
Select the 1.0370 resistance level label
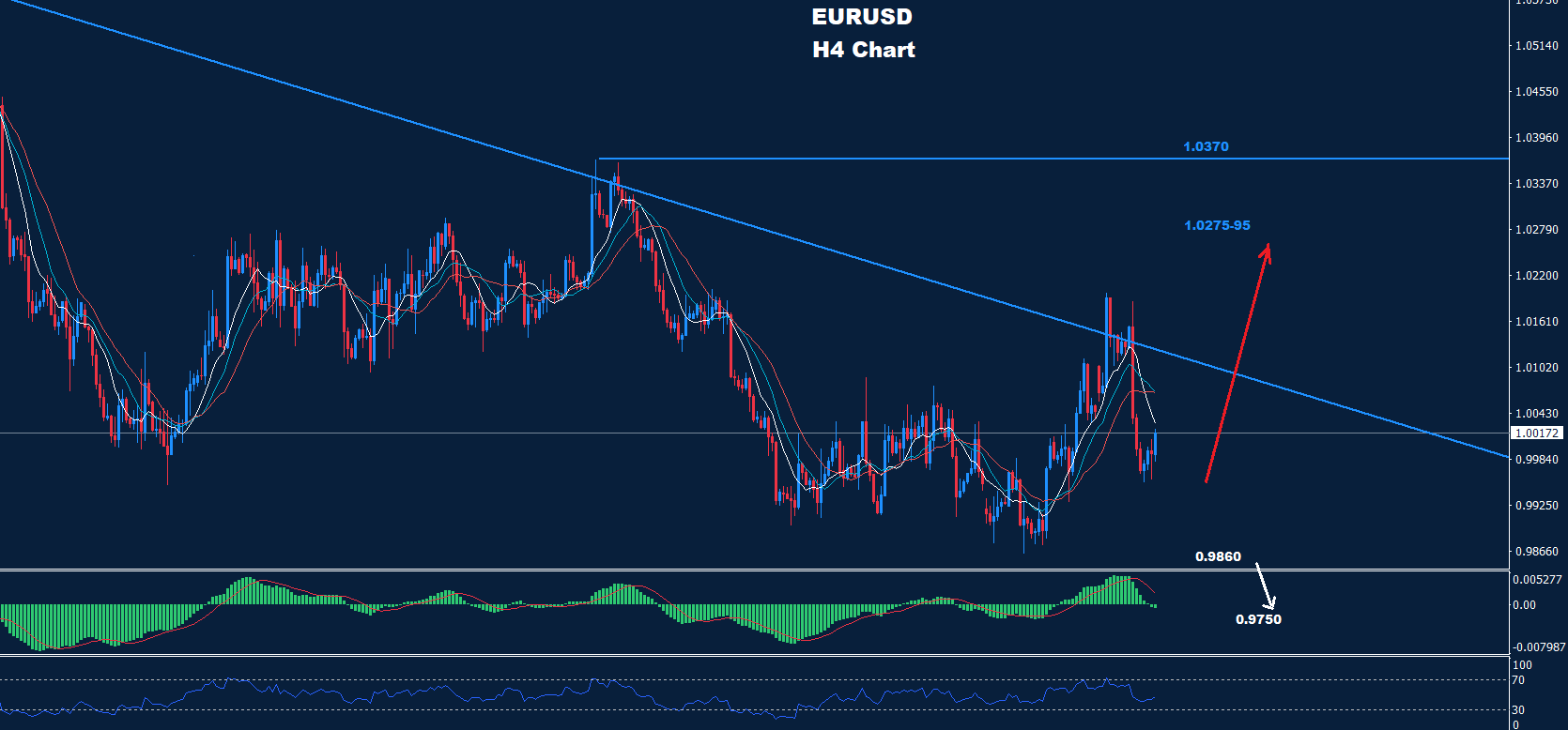click(x=1206, y=146)
